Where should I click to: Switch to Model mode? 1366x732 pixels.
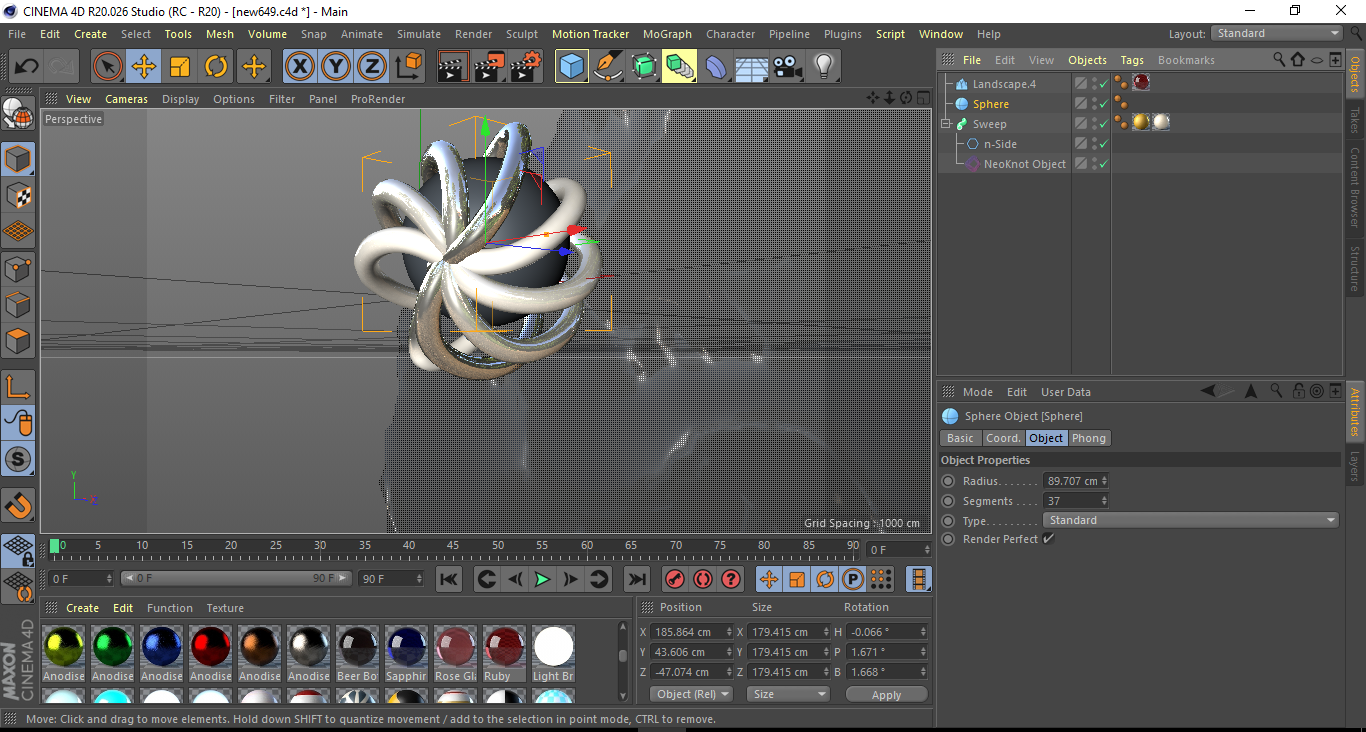pyautogui.click(x=18, y=160)
